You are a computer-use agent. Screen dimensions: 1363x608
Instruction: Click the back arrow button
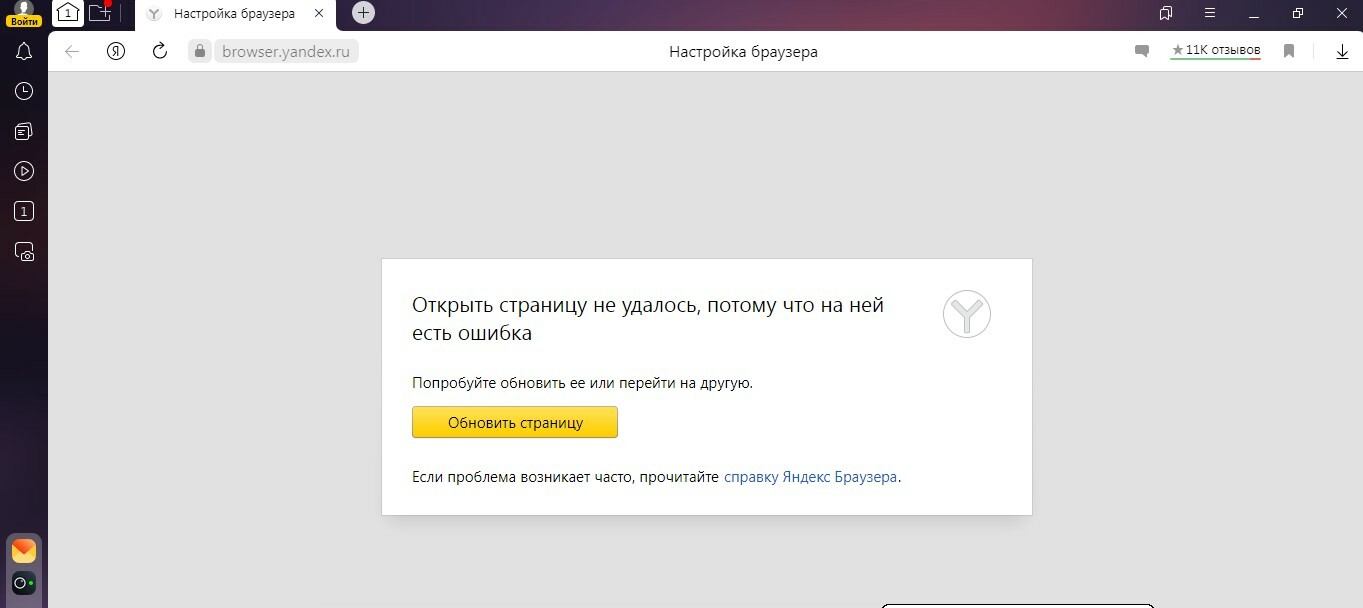tap(72, 51)
